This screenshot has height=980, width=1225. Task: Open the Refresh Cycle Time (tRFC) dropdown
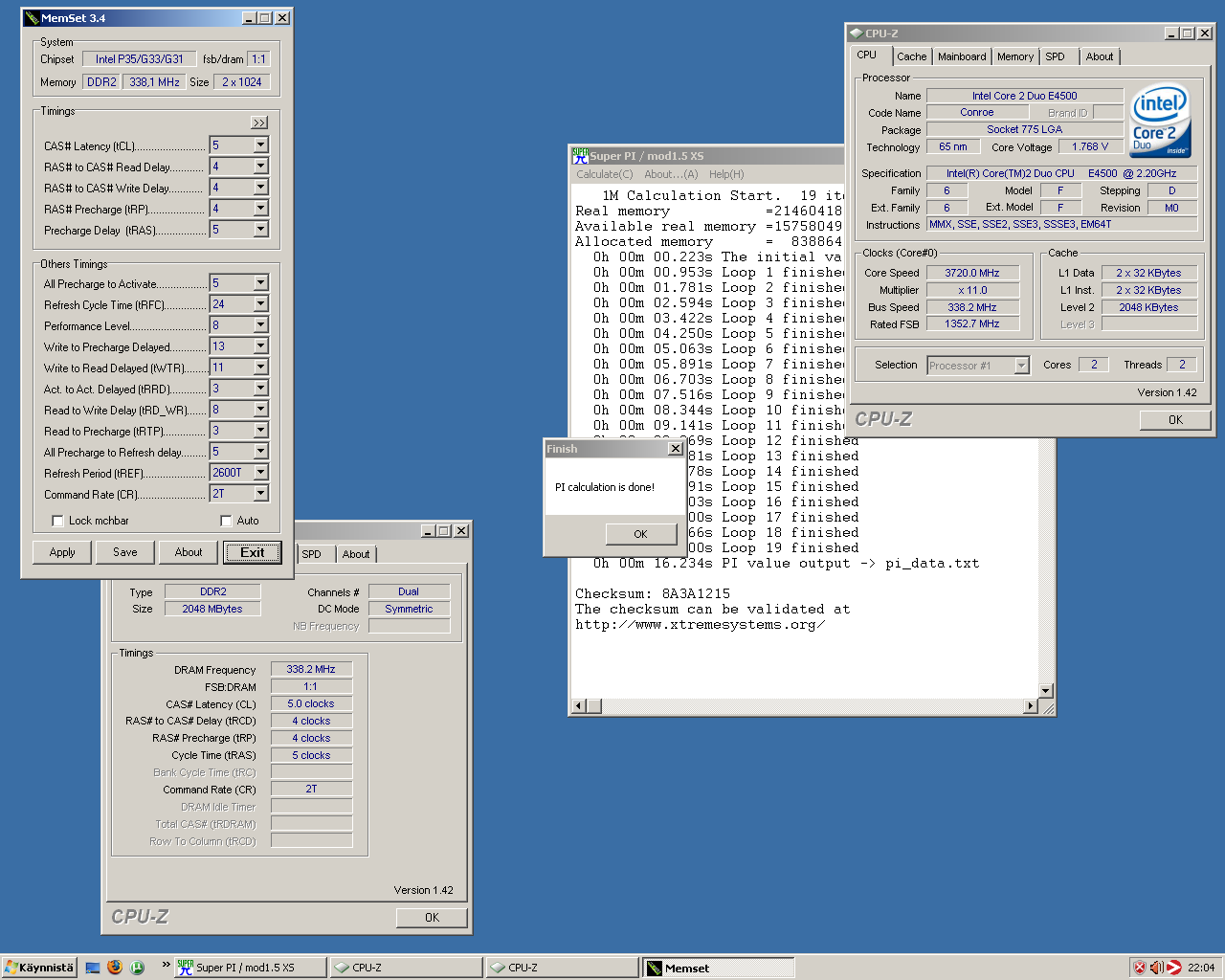tap(260, 303)
